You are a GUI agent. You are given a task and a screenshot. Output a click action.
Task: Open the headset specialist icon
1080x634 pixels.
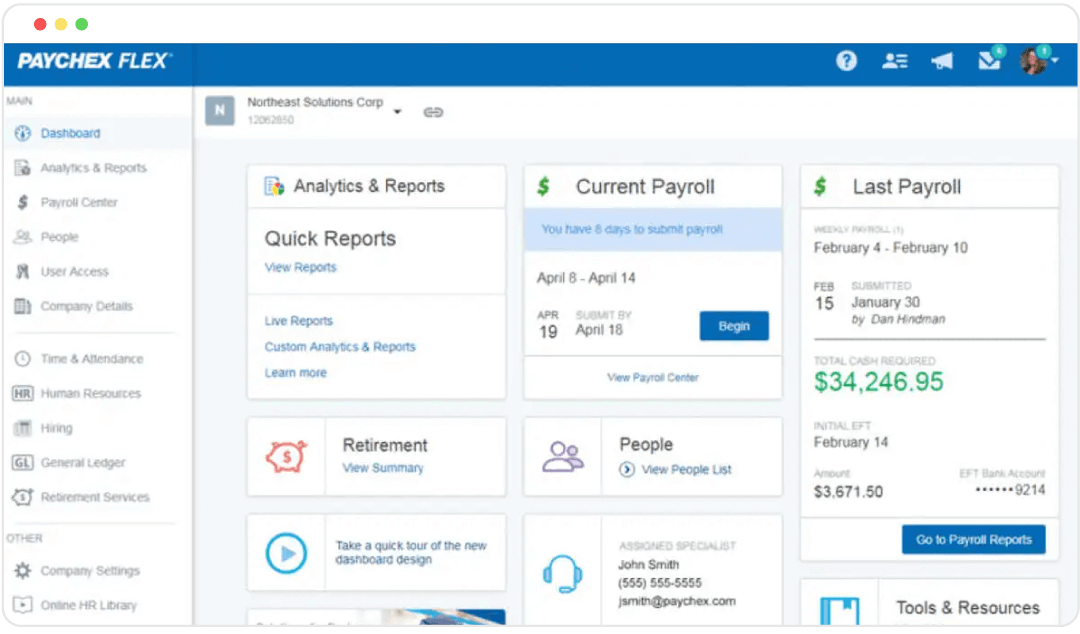(x=561, y=572)
